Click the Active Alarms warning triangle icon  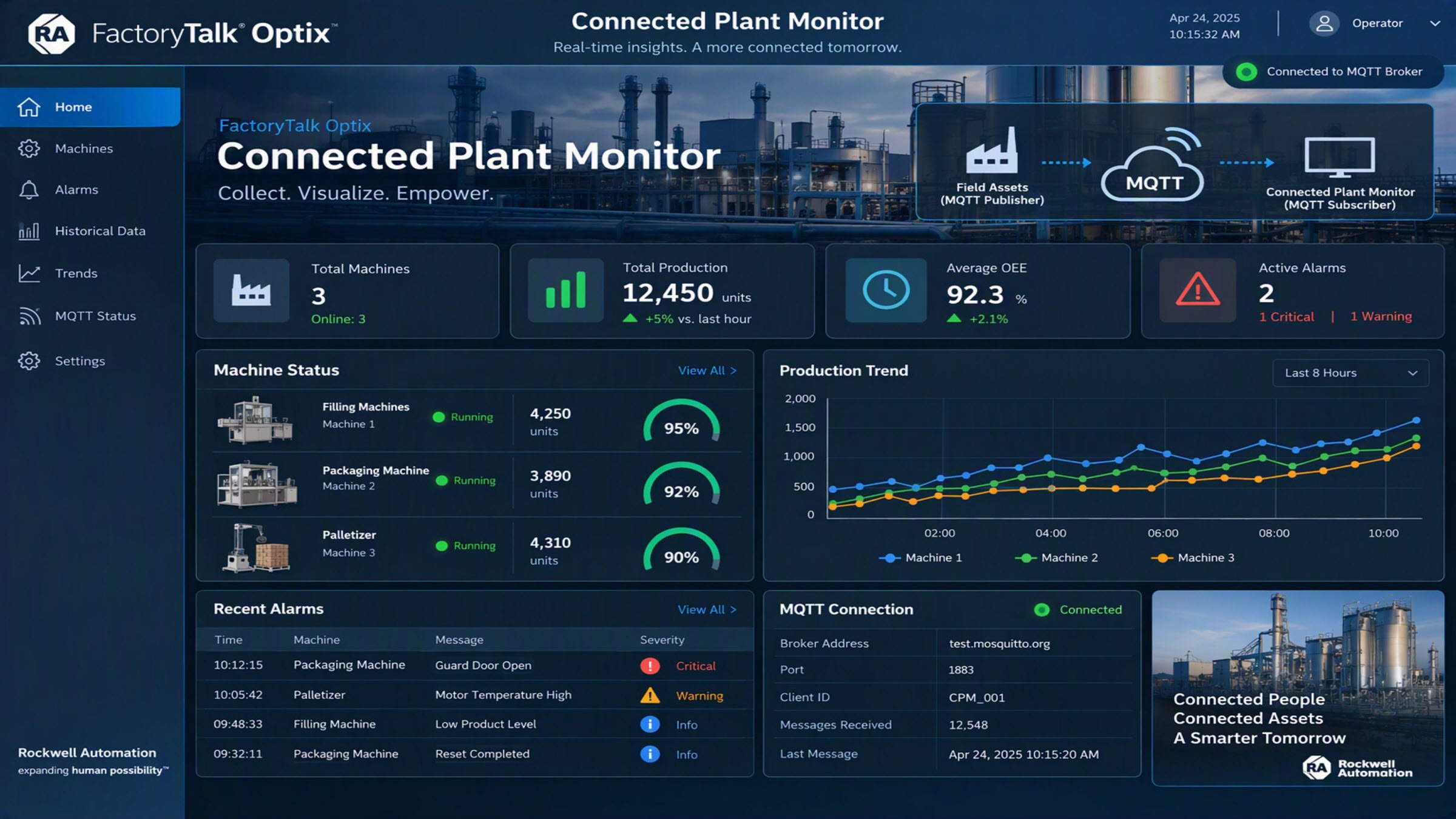point(1198,290)
